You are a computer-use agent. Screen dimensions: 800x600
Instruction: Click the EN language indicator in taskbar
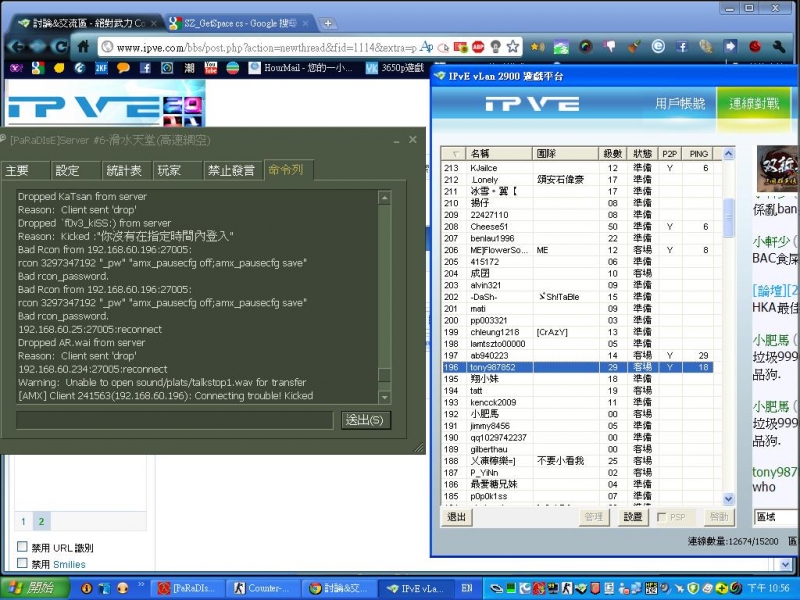[466, 588]
